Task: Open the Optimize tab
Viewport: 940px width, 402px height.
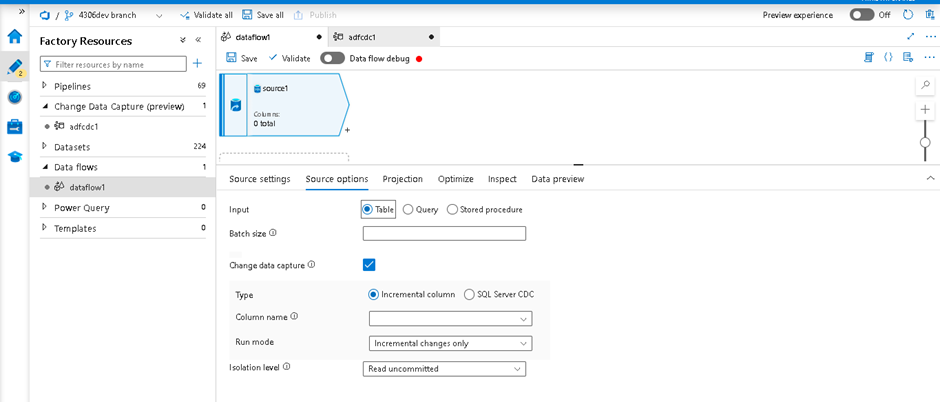Action: coord(456,179)
